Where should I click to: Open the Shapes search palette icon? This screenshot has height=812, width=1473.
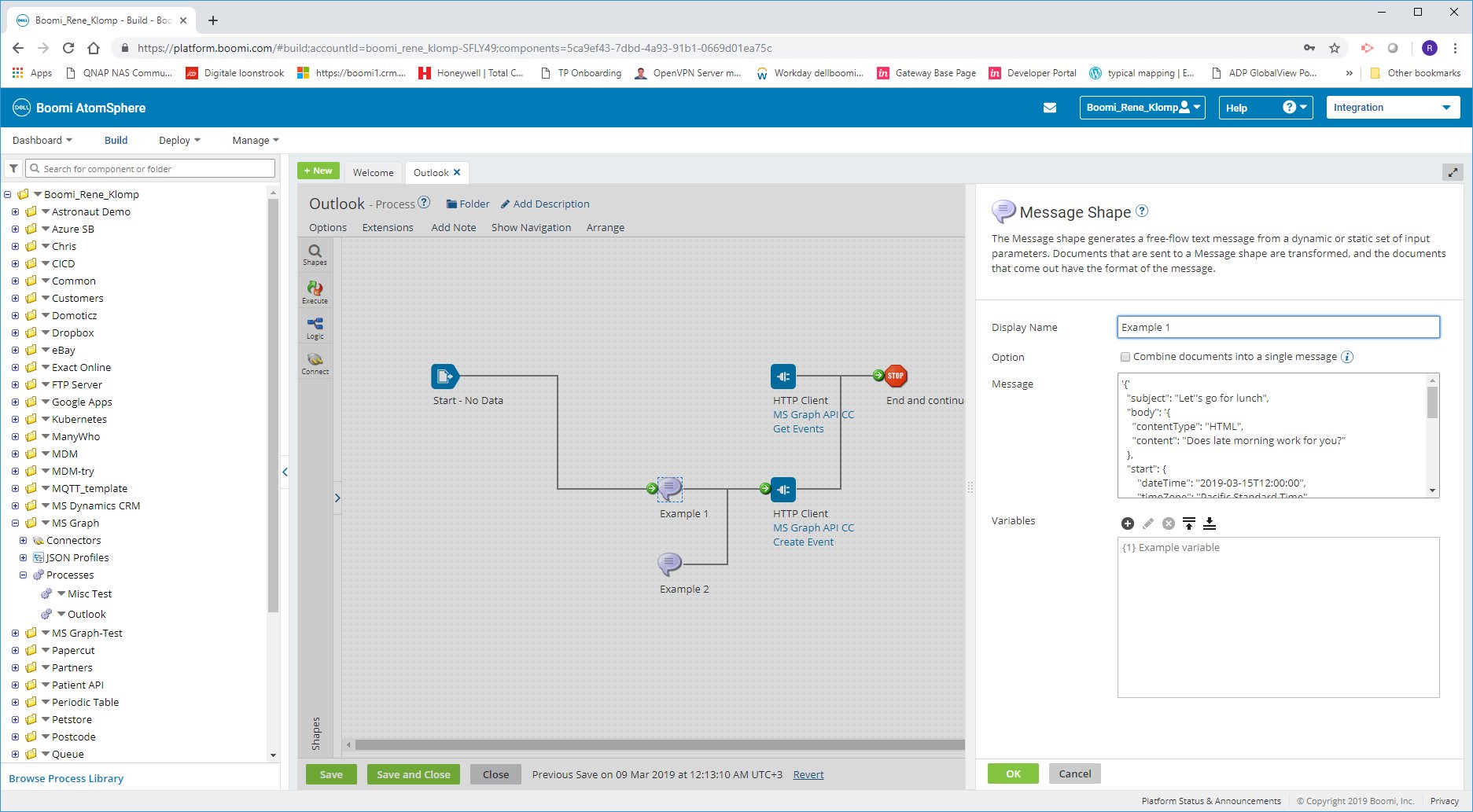pyautogui.click(x=315, y=253)
